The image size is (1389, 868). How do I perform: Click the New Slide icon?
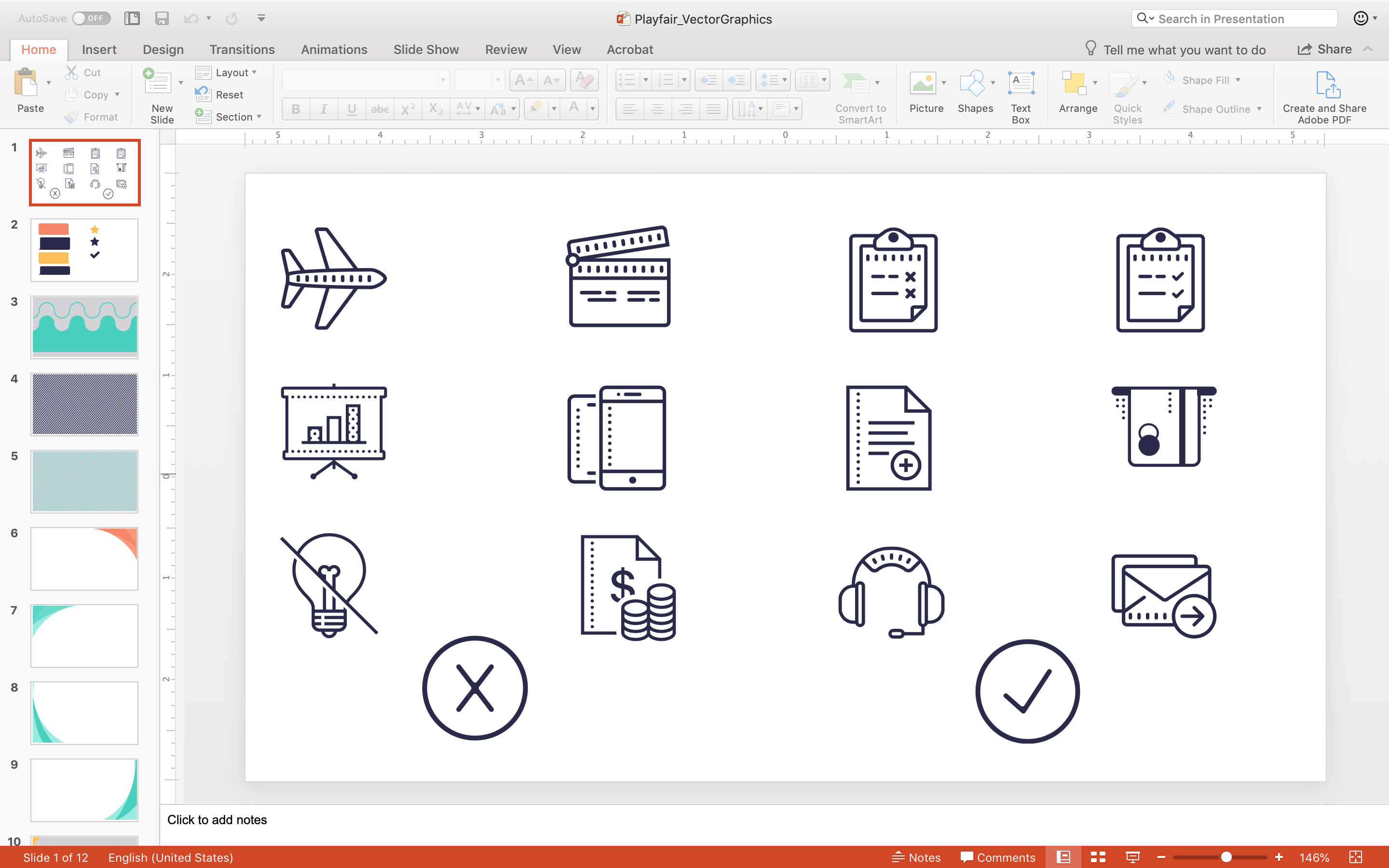[157, 84]
